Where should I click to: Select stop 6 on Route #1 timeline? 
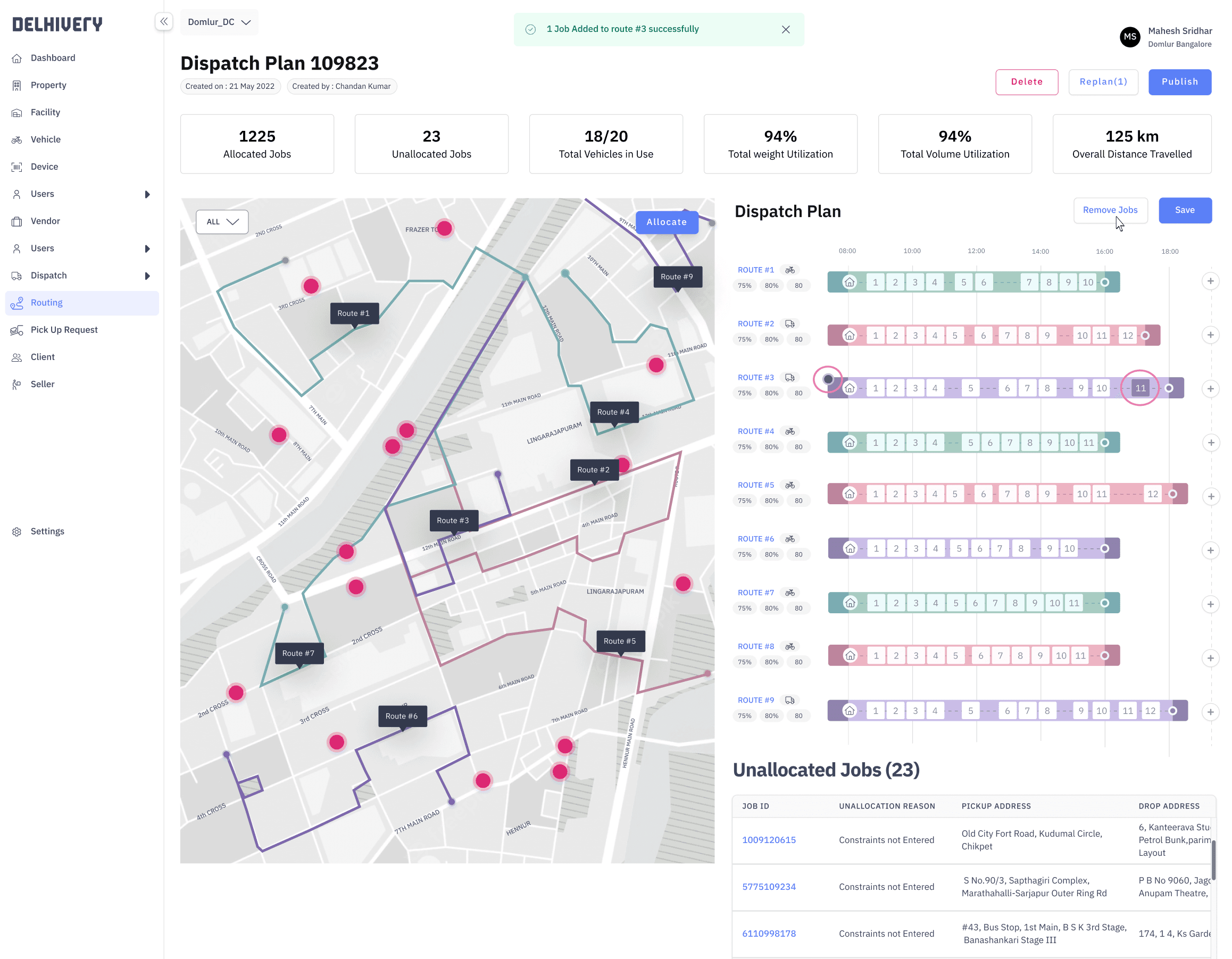[x=983, y=282]
